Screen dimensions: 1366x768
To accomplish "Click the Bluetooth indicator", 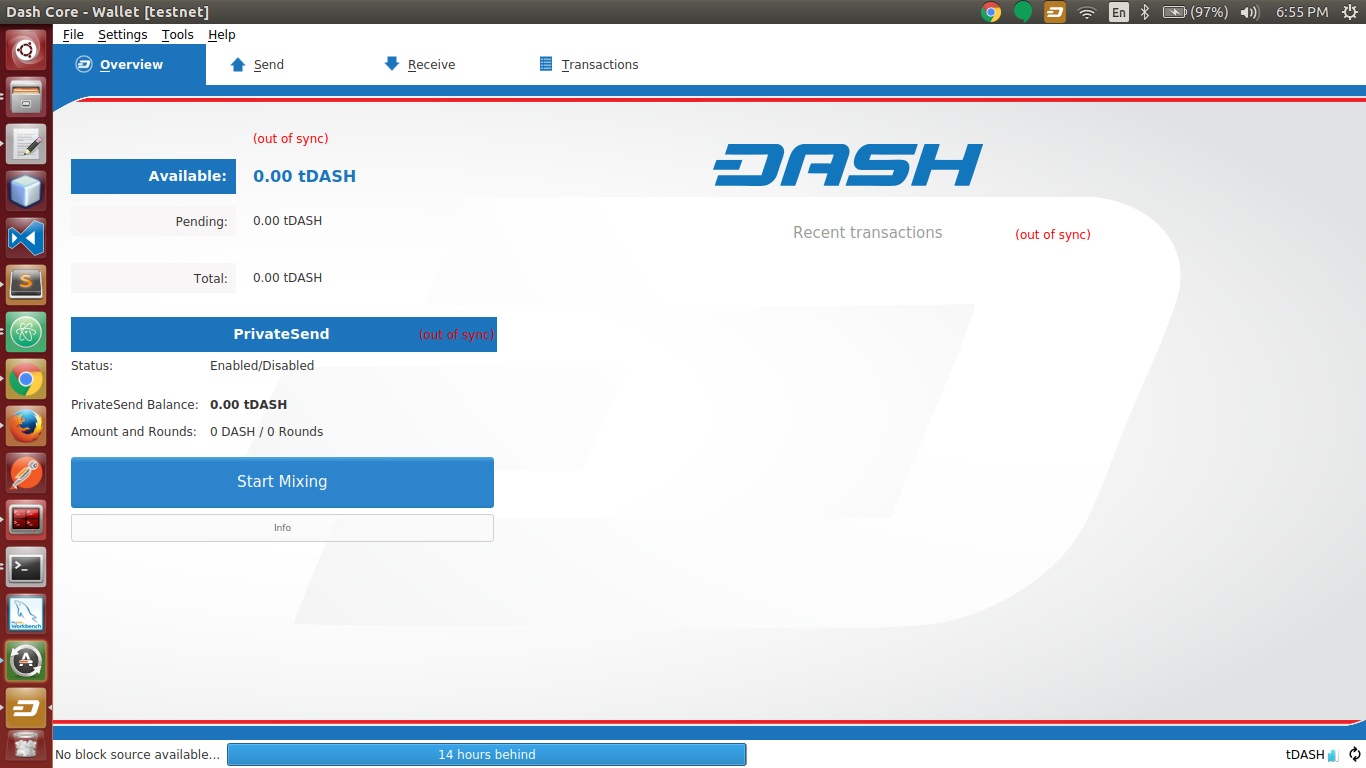I will (1146, 12).
